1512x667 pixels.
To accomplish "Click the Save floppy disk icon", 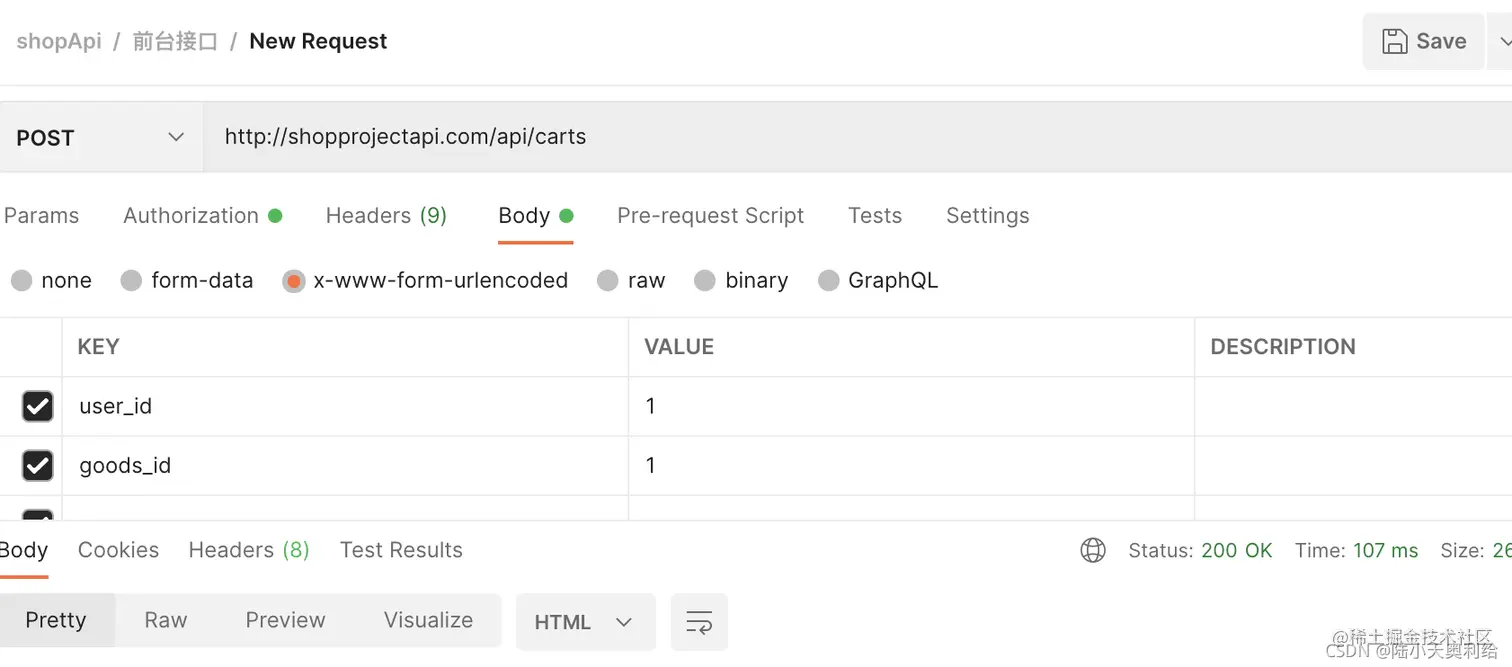I will [1394, 41].
